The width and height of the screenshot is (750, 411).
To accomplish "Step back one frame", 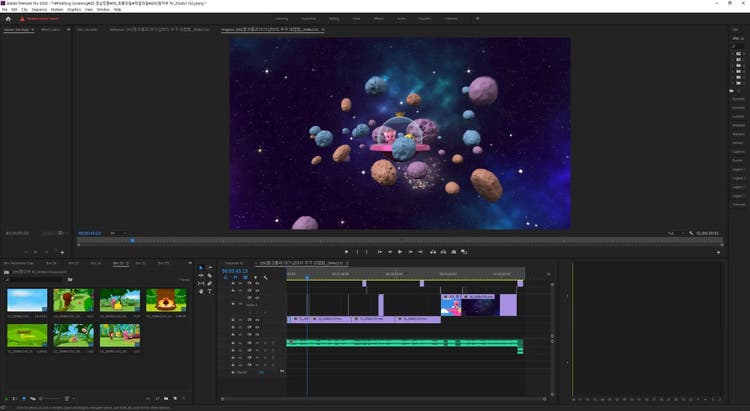I will [x=390, y=252].
